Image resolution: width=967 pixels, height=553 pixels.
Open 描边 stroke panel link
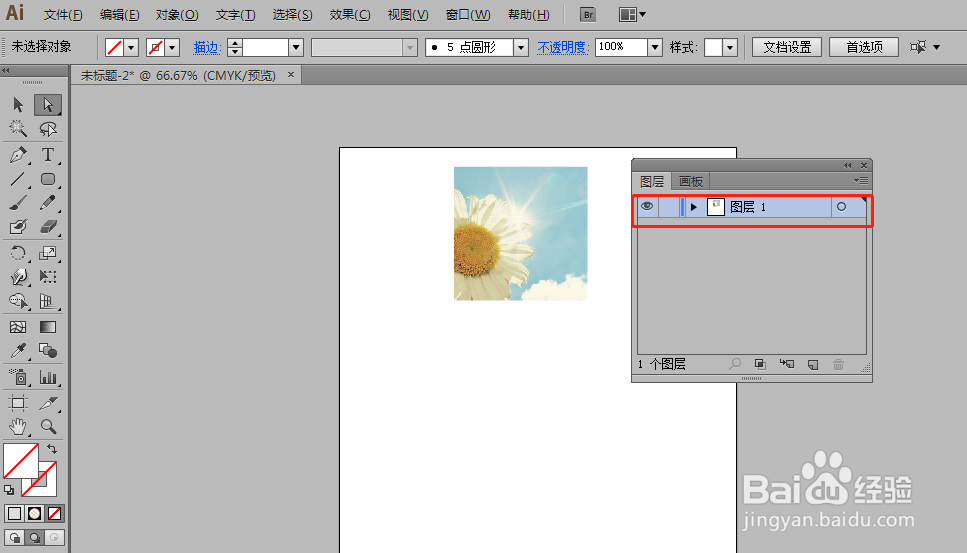(x=207, y=47)
